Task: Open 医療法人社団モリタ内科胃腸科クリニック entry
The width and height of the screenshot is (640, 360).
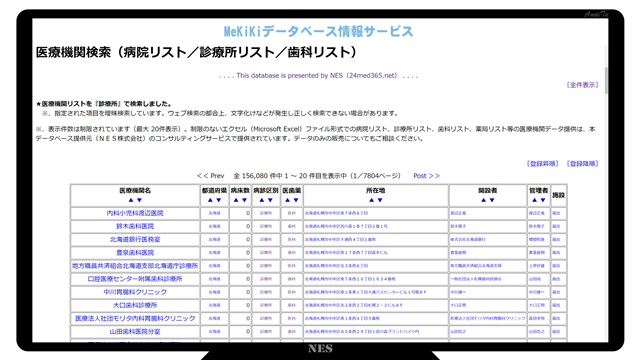Action: click(x=135, y=318)
